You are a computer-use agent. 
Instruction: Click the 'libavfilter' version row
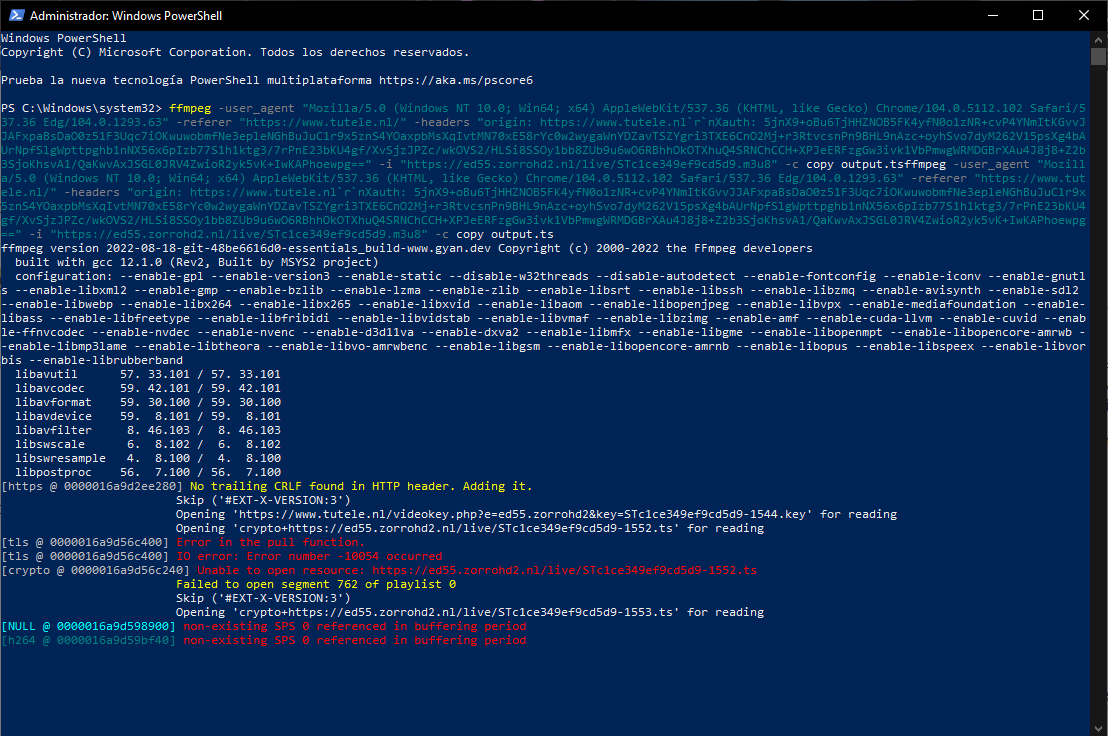point(148,430)
